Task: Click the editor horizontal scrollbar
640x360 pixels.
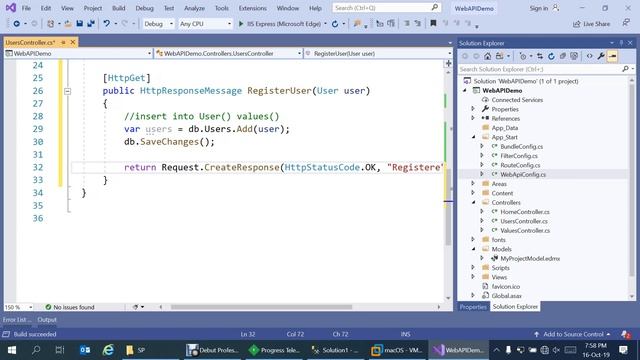Action: (261, 307)
